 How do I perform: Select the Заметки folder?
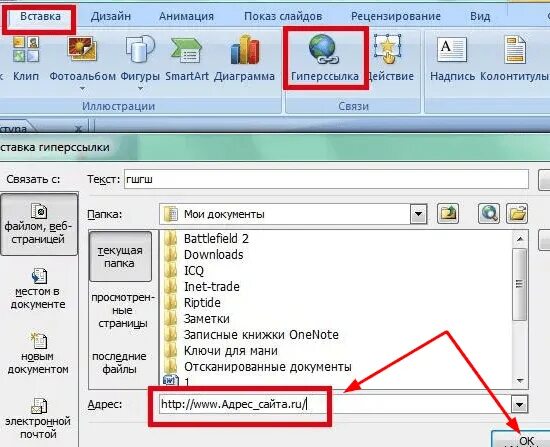click(x=197, y=319)
